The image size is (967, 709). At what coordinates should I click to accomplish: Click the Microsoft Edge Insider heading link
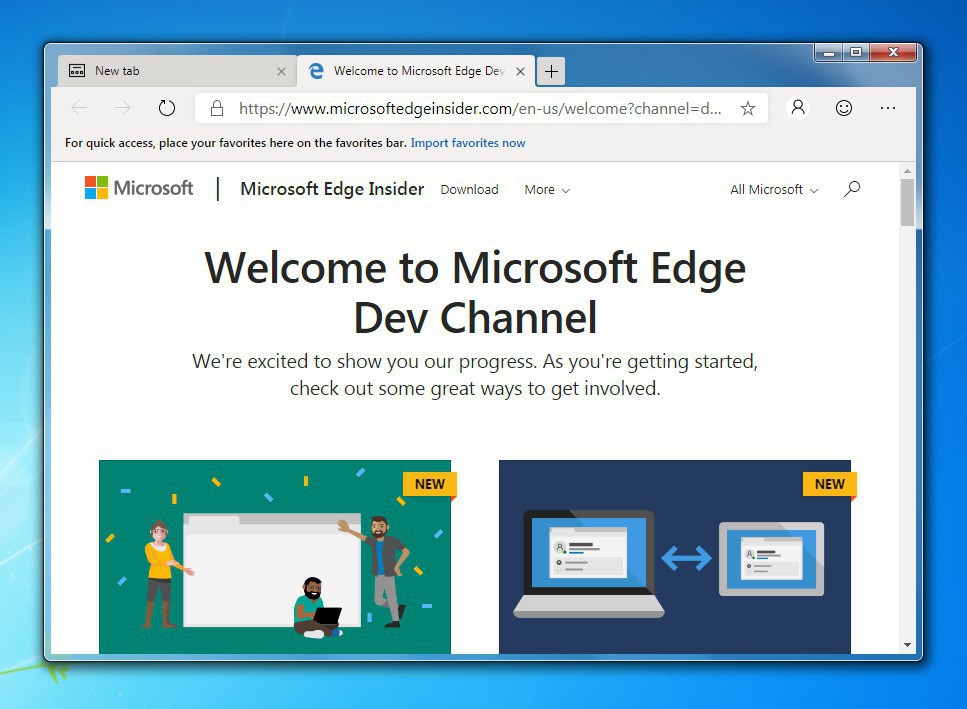pos(332,189)
